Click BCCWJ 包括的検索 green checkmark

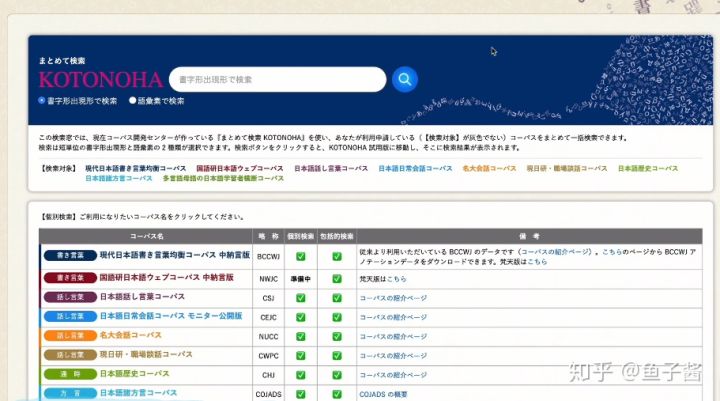click(x=337, y=256)
